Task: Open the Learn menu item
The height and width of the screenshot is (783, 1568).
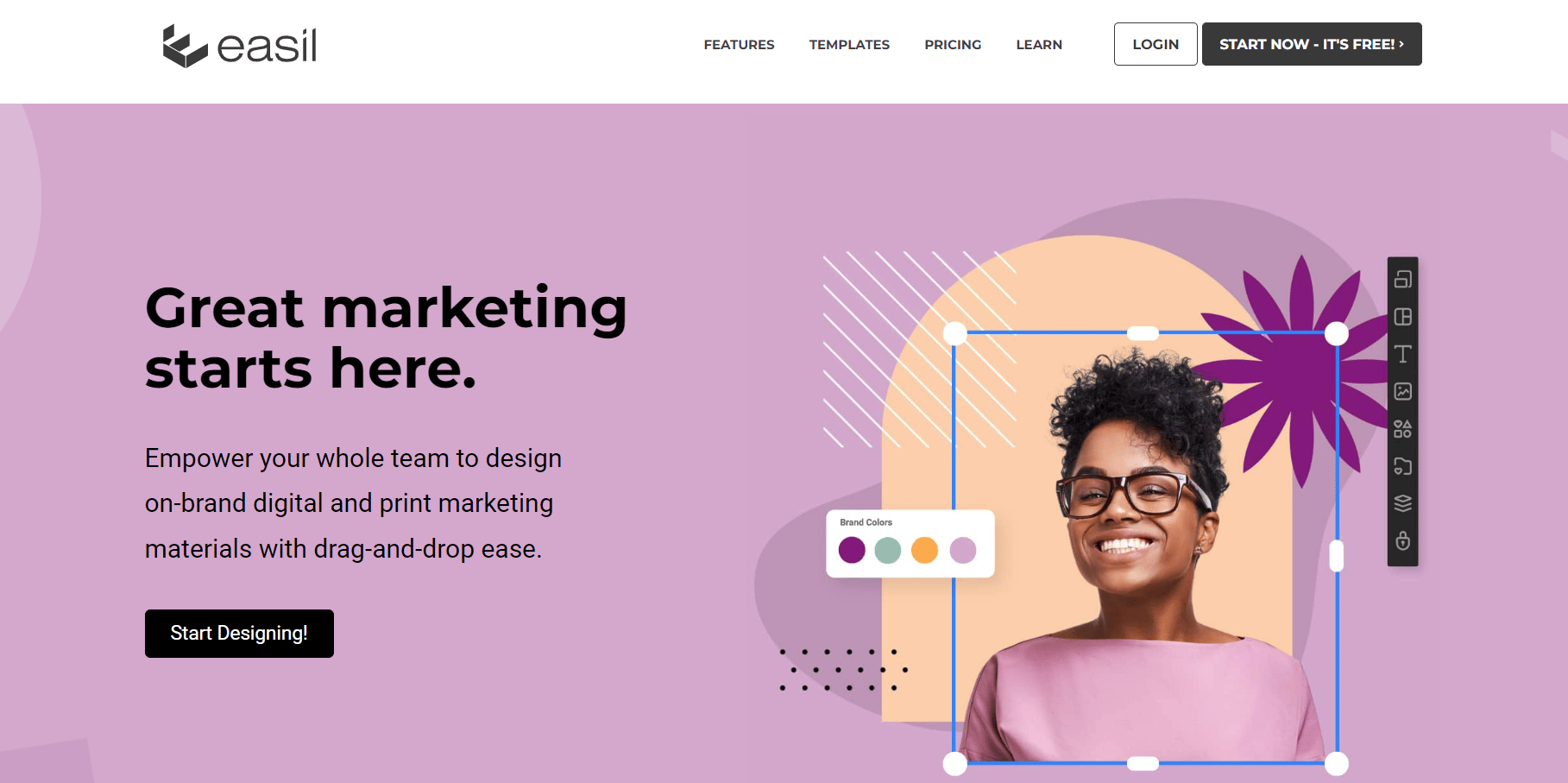Action: point(1039,45)
